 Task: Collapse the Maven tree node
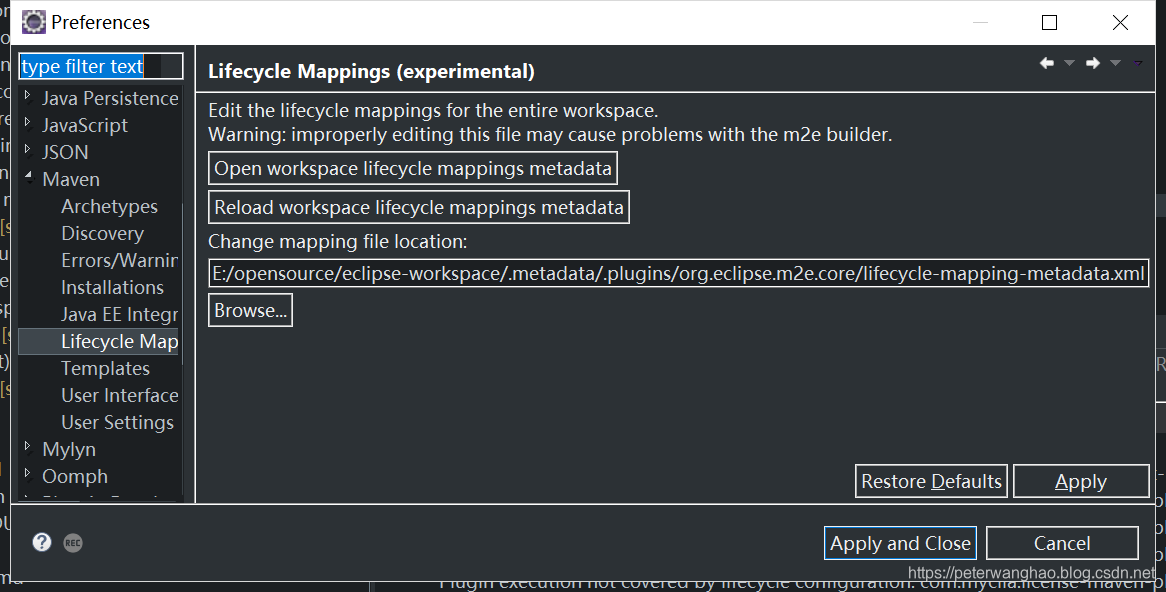coord(28,177)
